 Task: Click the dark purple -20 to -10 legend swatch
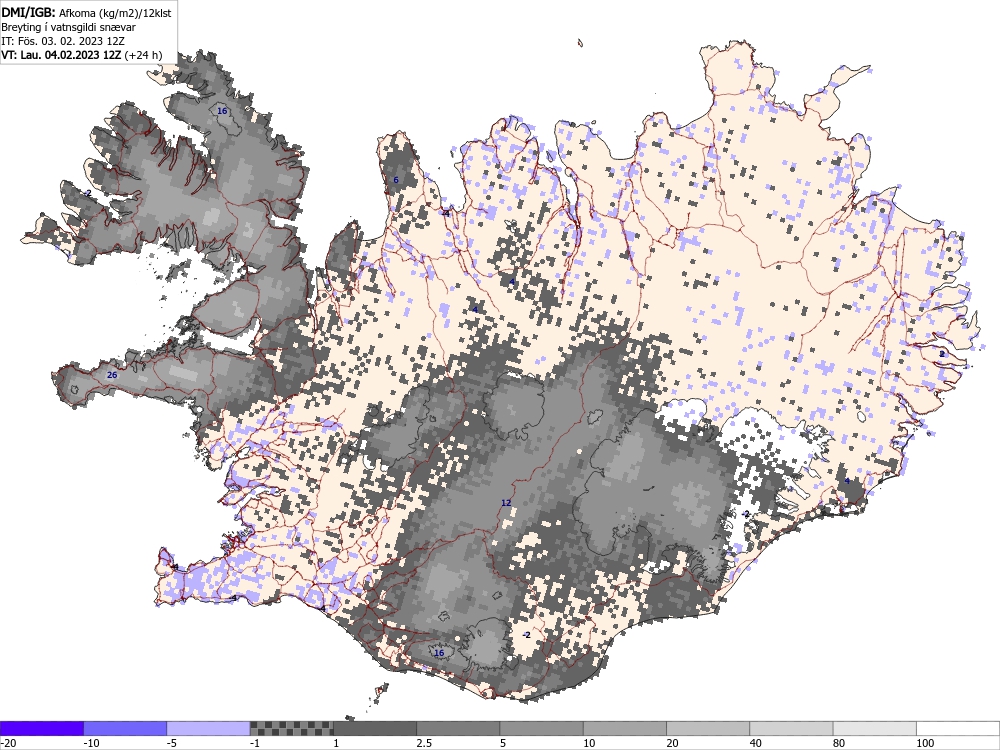(41, 728)
